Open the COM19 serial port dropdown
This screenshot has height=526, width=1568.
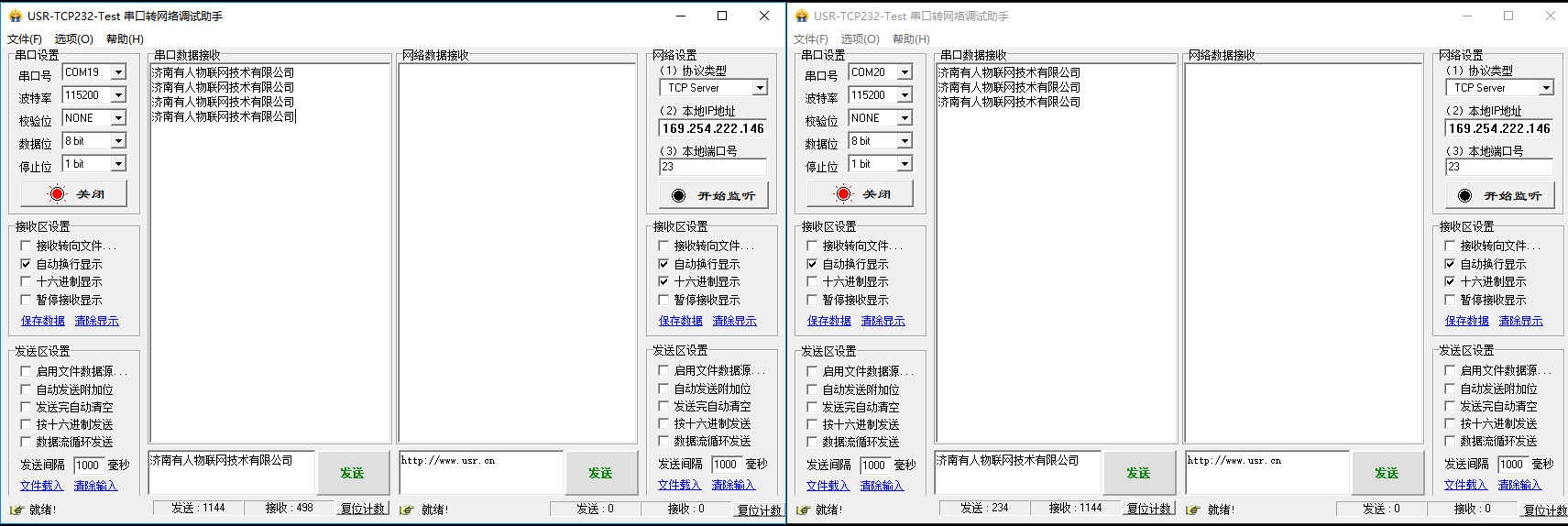[118, 72]
